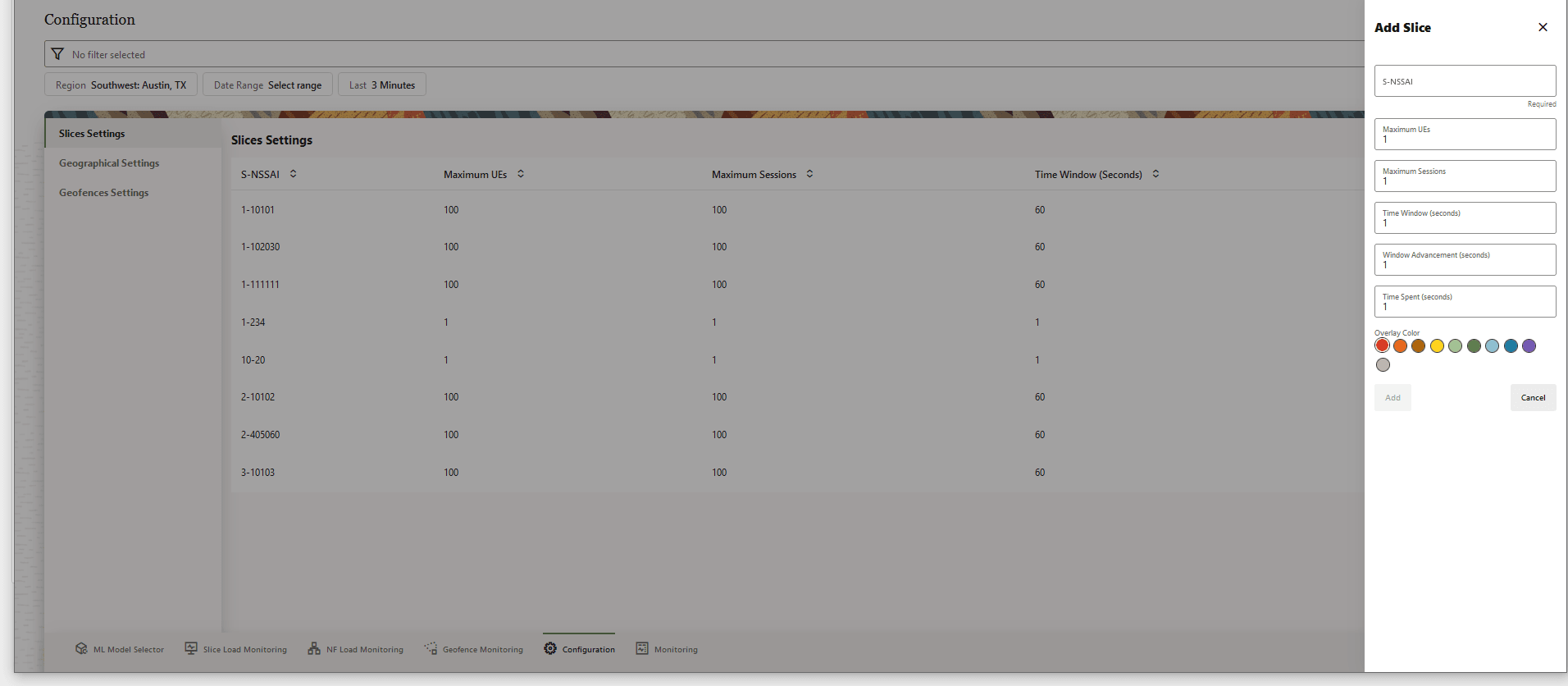Pick the red overlay color

click(1383, 345)
